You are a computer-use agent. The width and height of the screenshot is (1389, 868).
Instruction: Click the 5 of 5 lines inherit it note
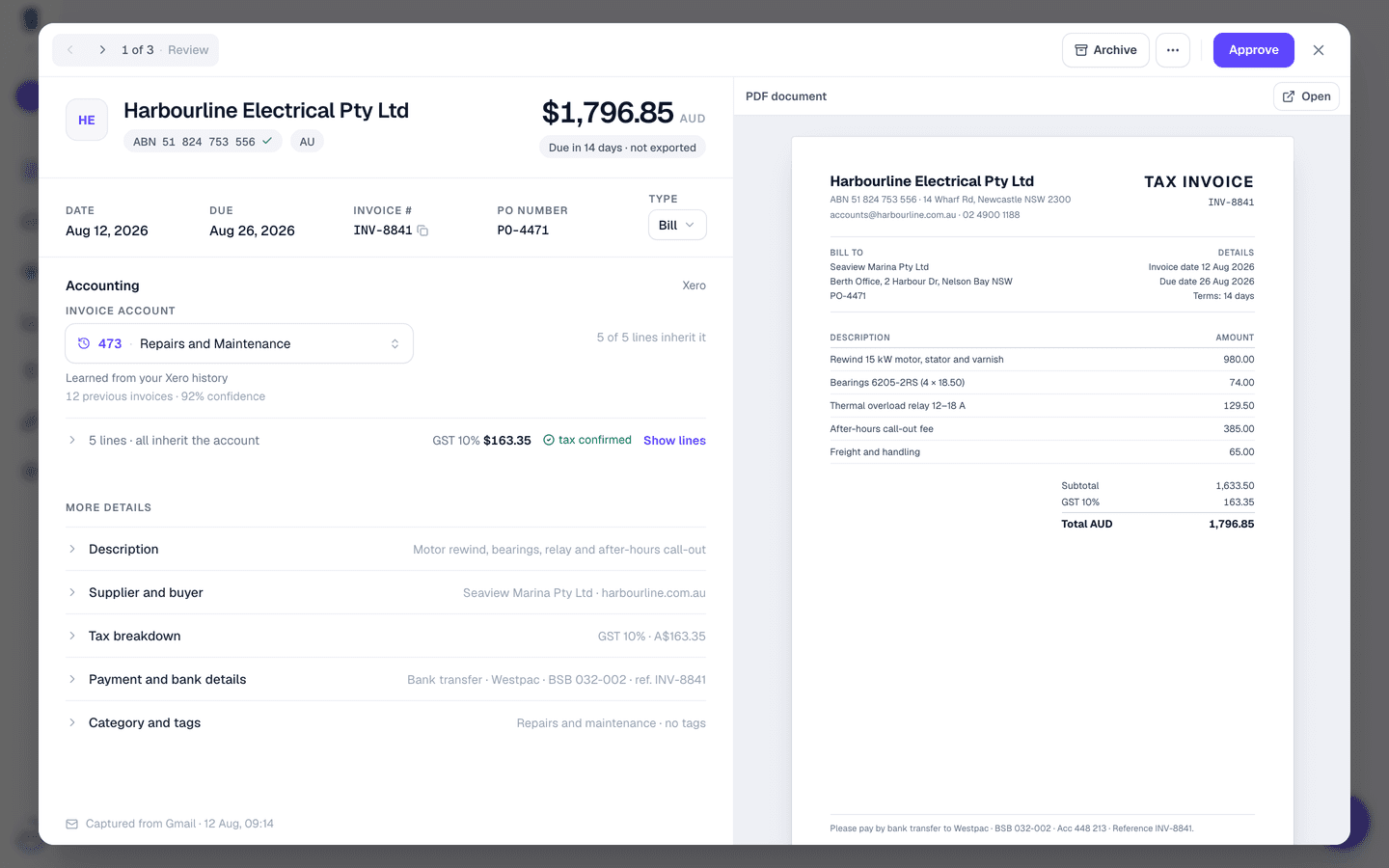tap(651, 338)
